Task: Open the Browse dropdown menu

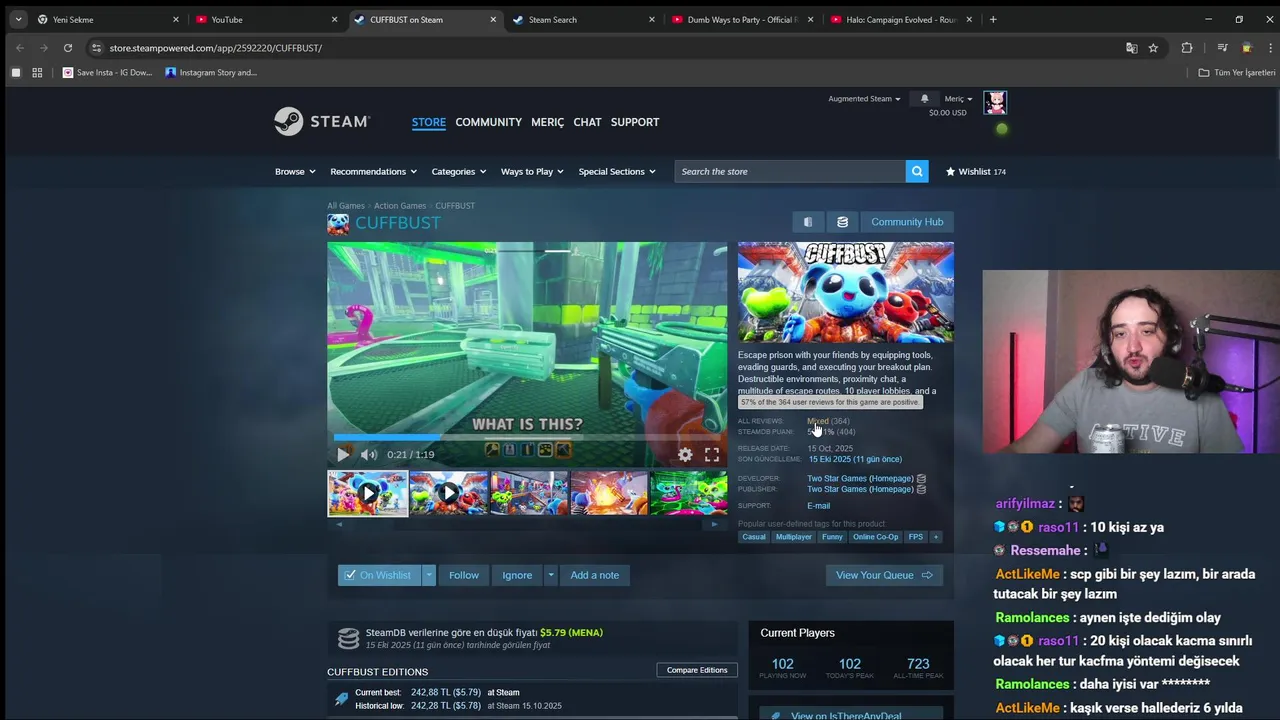Action: click(295, 171)
